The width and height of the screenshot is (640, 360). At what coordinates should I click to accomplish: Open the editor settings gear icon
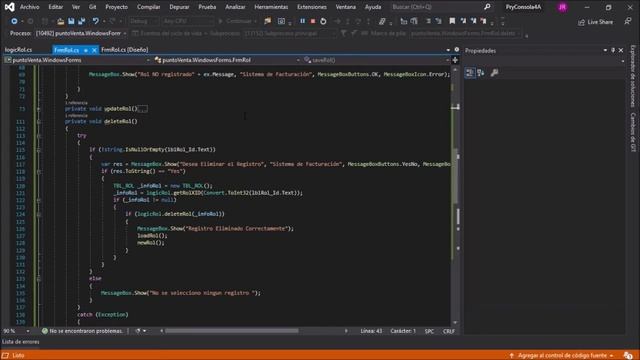click(457, 49)
